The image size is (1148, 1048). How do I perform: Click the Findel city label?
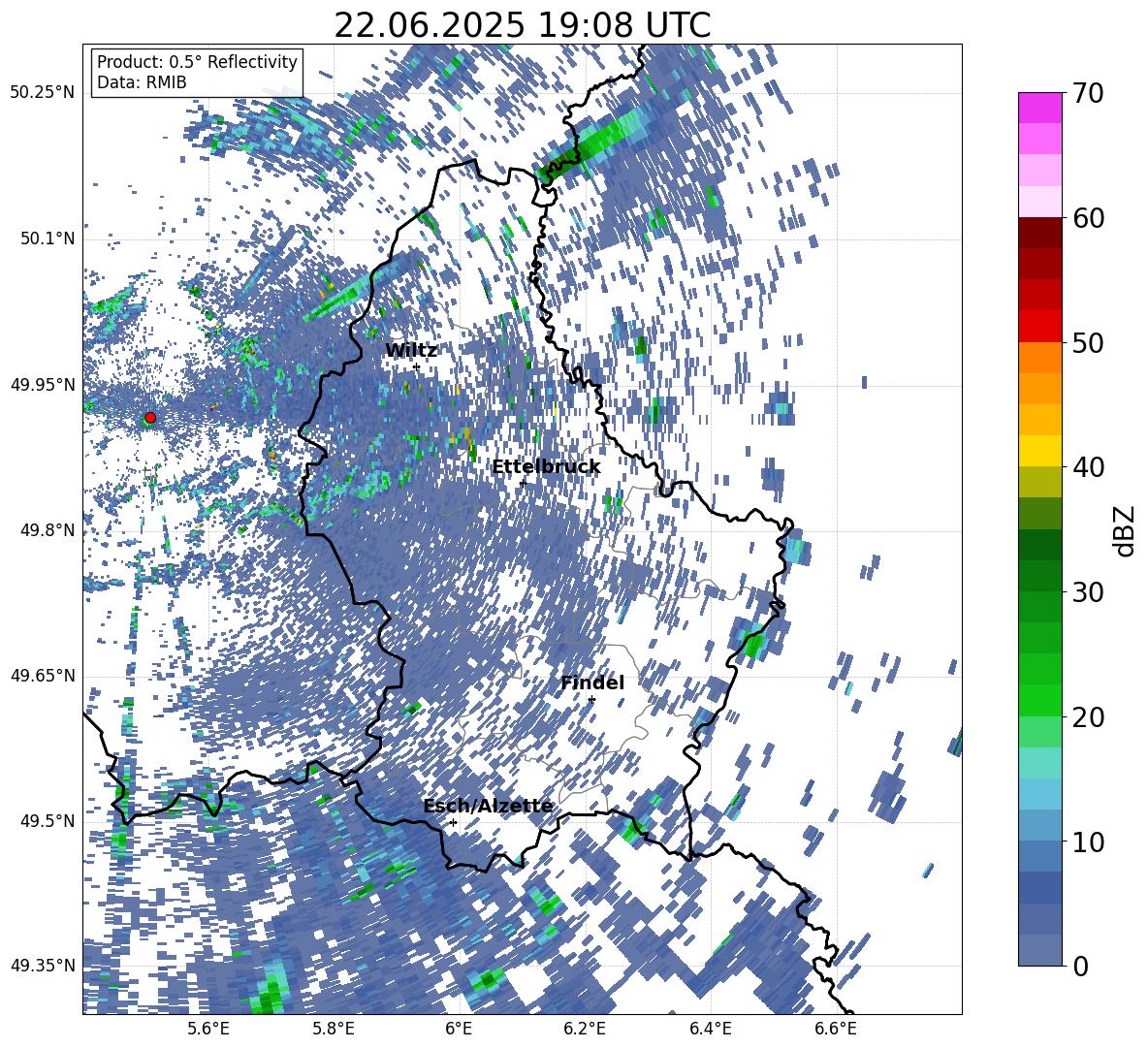pyautogui.click(x=592, y=683)
